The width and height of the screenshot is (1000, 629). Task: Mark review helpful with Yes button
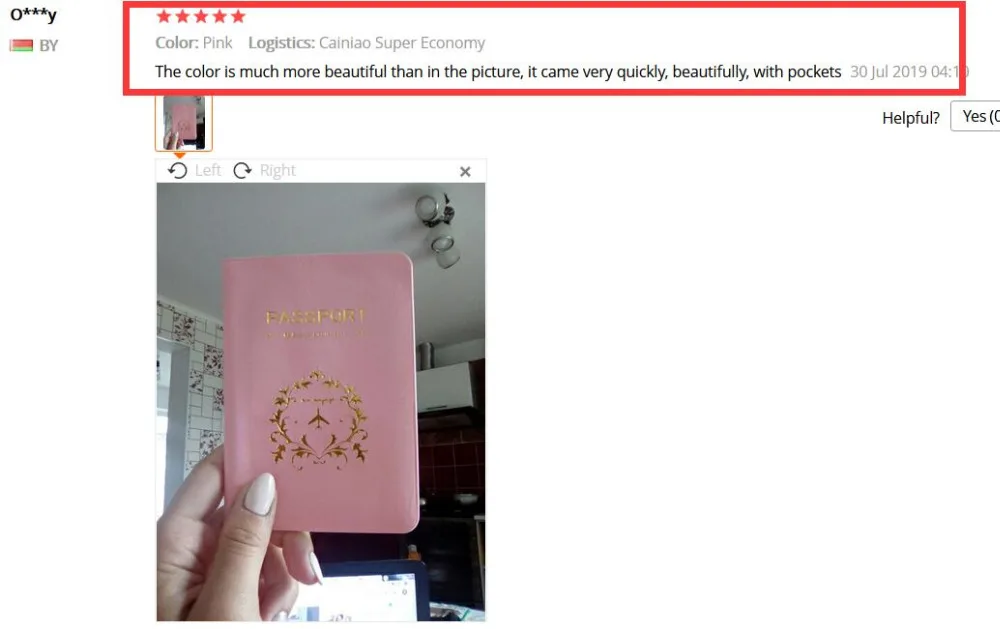point(975,116)
